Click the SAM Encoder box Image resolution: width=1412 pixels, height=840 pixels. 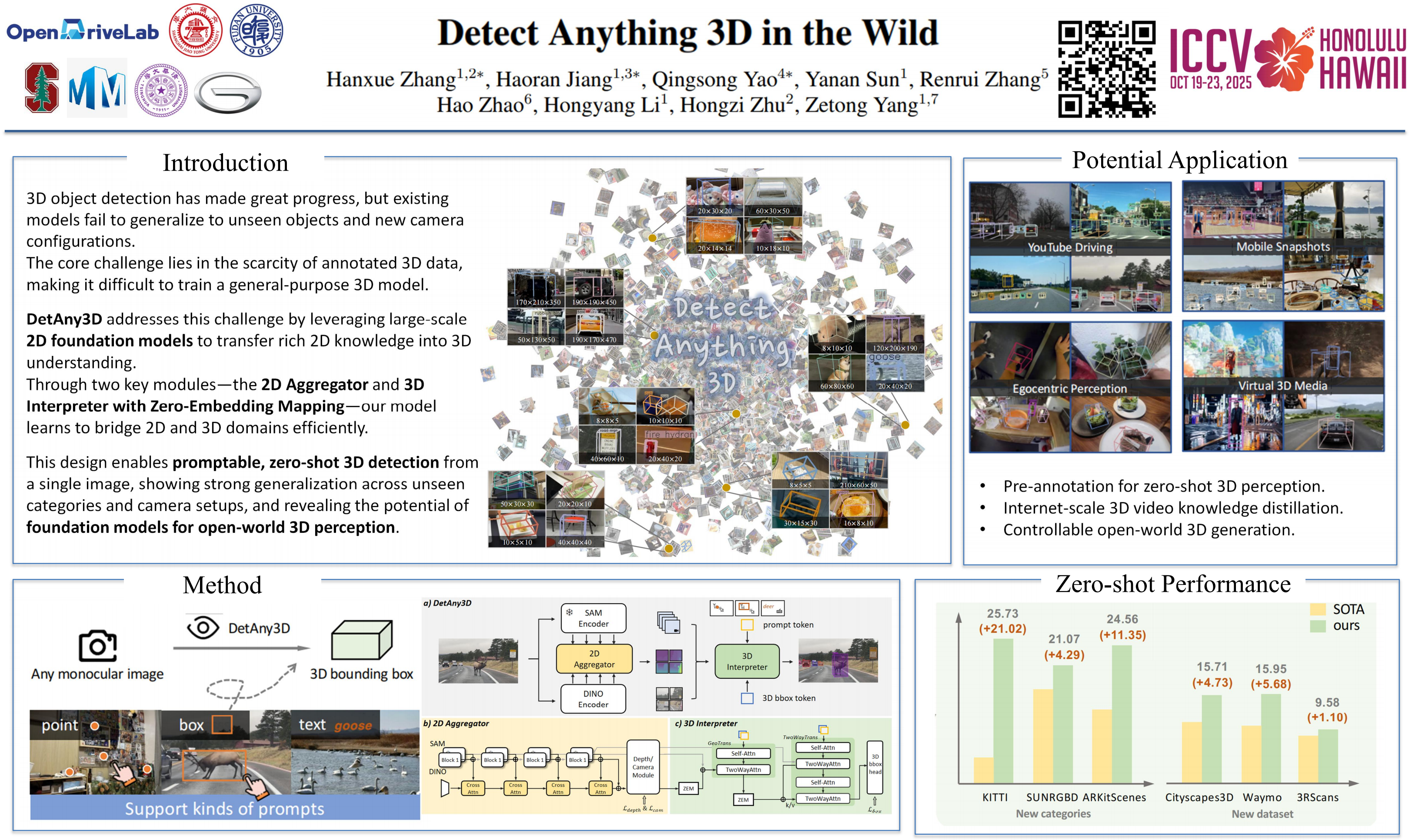point(593,618)
